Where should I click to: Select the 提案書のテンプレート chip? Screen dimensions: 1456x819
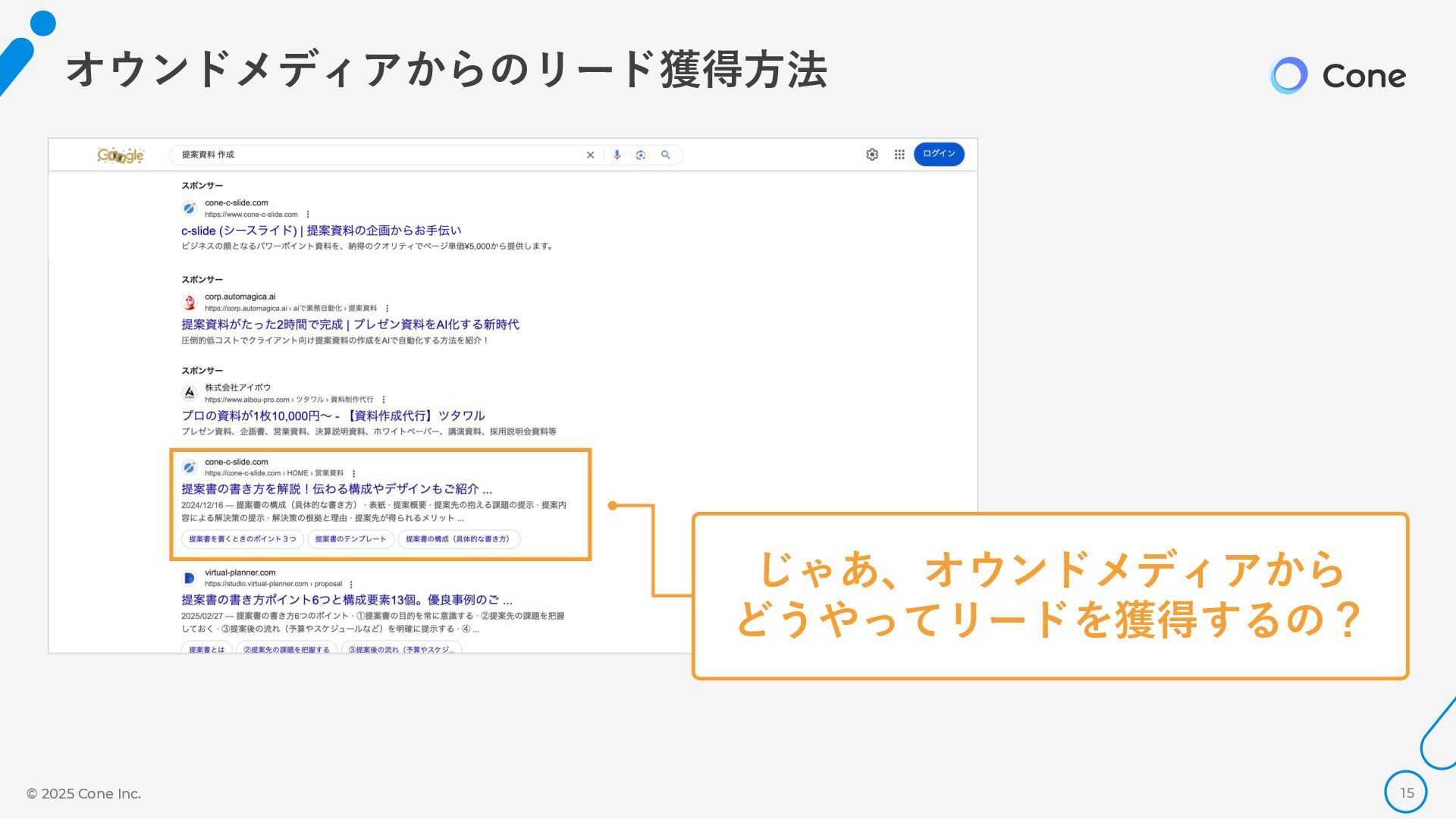[x=350, y=539]
